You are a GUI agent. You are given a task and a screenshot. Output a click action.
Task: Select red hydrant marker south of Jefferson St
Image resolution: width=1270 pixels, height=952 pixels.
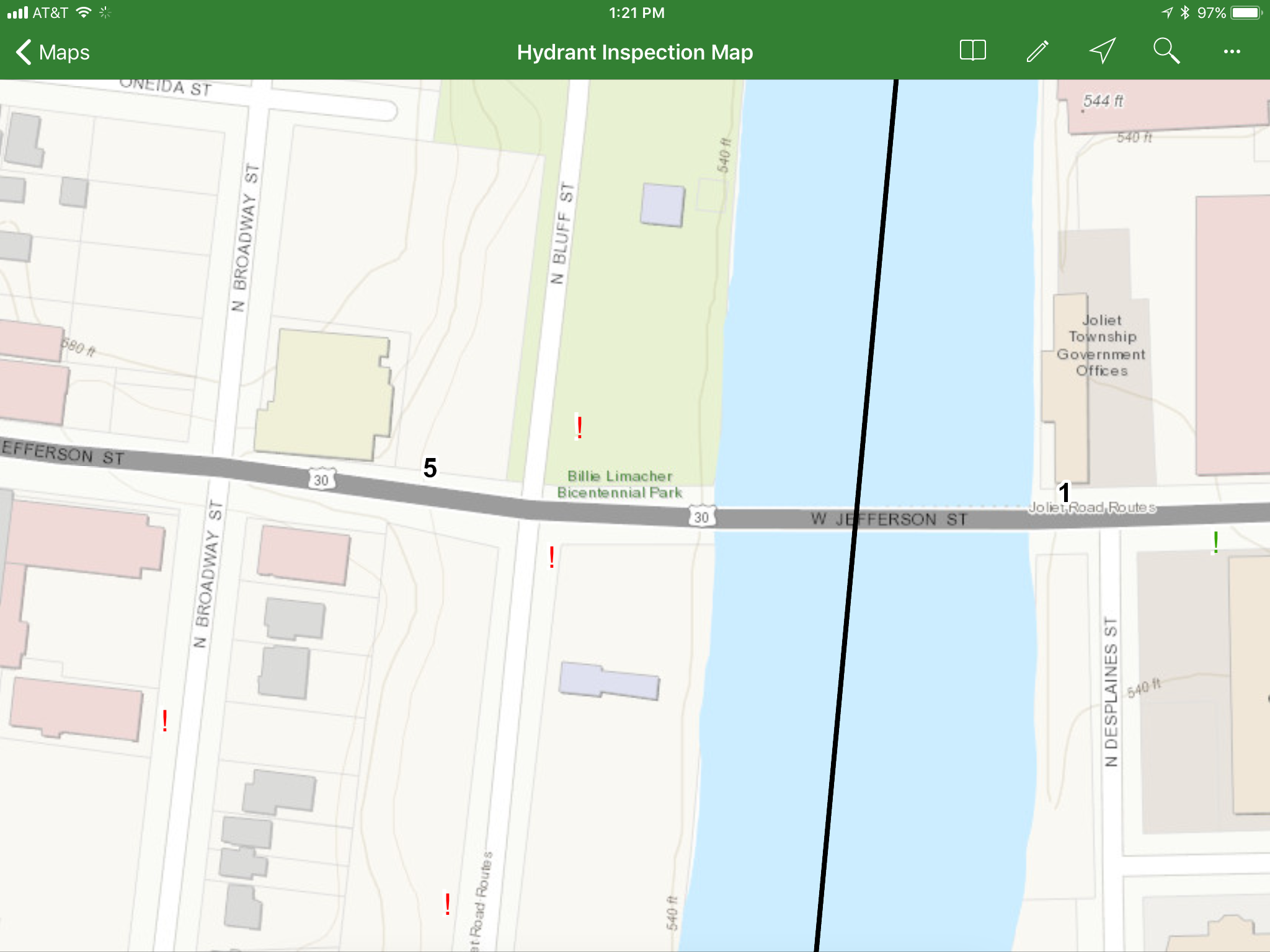[551, 558]
